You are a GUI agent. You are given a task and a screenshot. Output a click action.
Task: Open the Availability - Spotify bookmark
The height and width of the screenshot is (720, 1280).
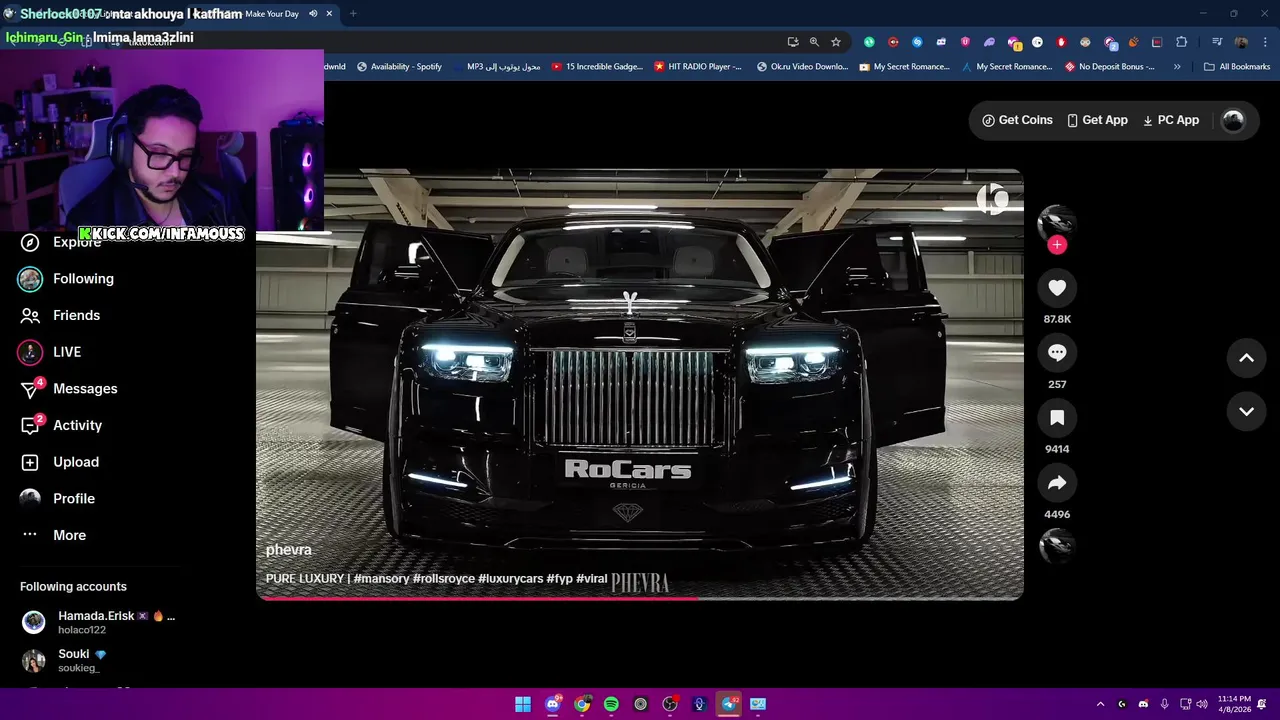tap(399, 67)
